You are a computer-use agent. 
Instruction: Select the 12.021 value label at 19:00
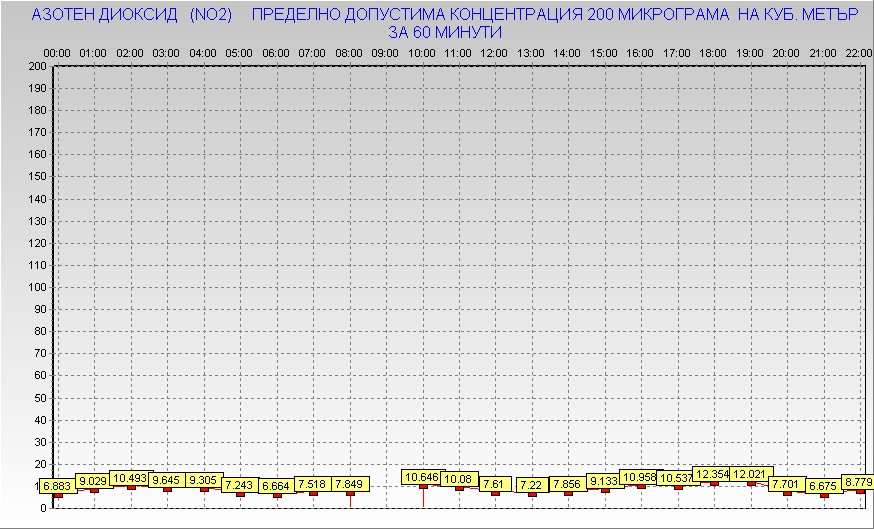click(x=749, y=474)
